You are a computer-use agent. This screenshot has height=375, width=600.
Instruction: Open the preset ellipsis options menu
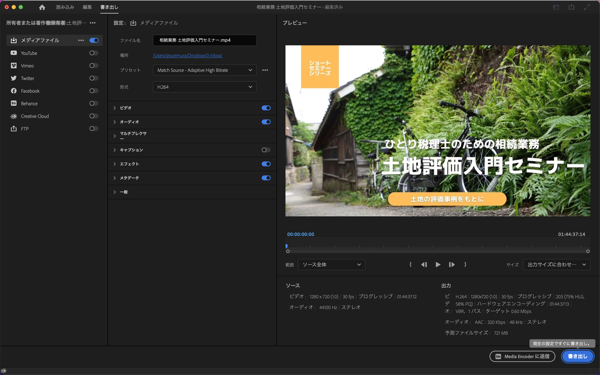pos(265,70)
